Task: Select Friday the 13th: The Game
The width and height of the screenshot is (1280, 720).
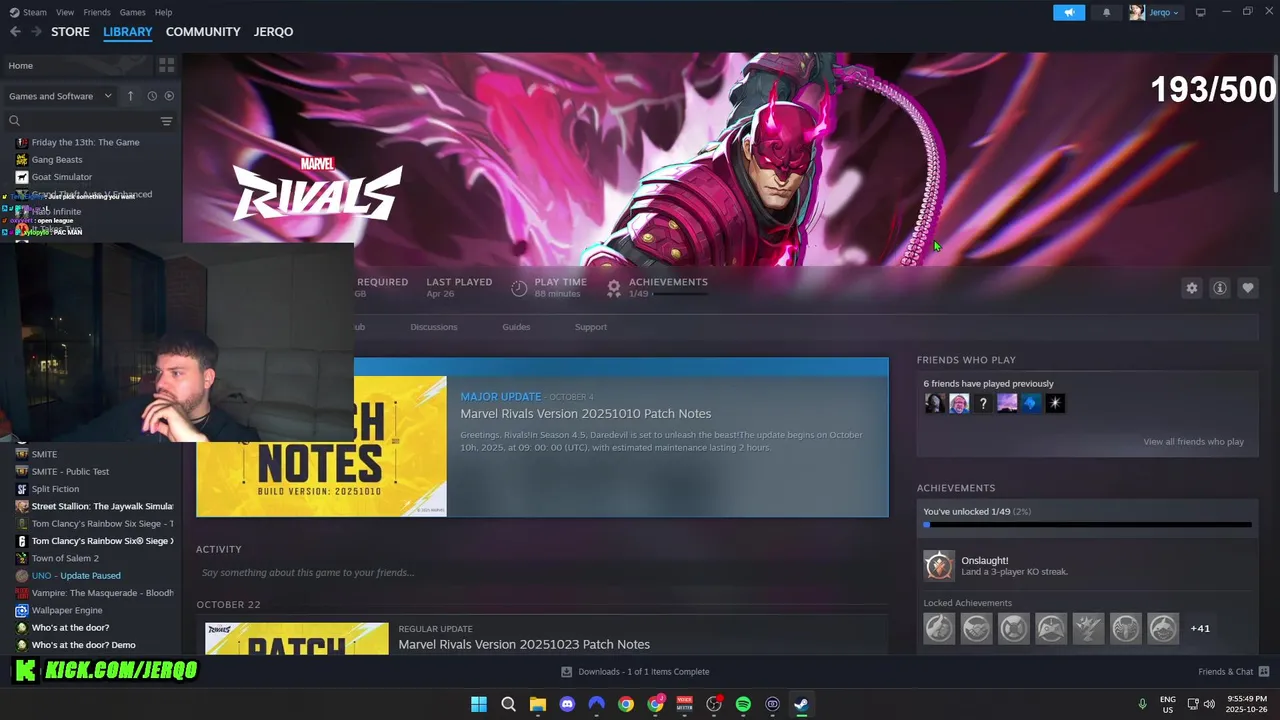Action: pyautogui.click(x=85, y=142)
